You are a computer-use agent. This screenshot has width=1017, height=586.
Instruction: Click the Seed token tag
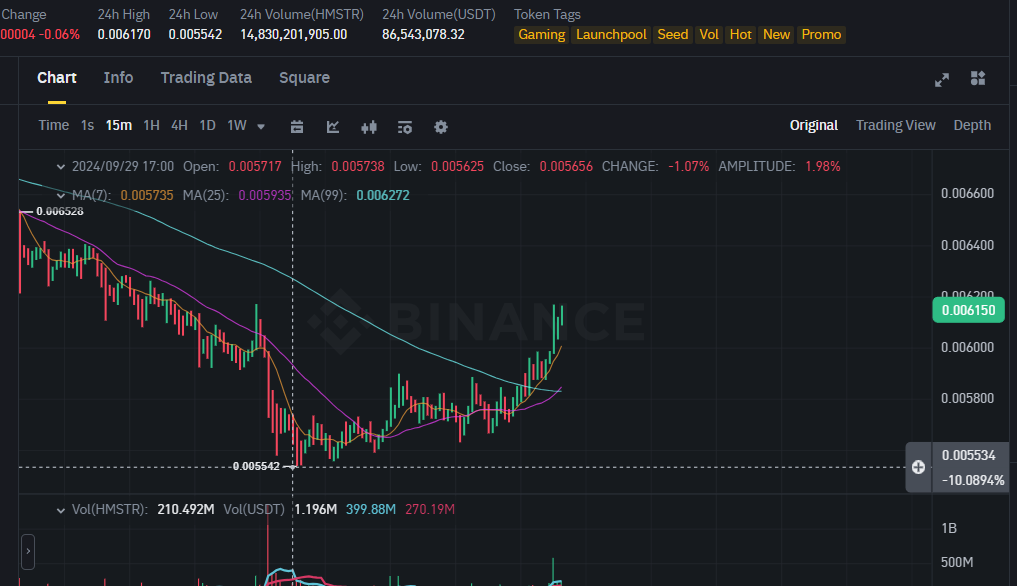[673, 34]
